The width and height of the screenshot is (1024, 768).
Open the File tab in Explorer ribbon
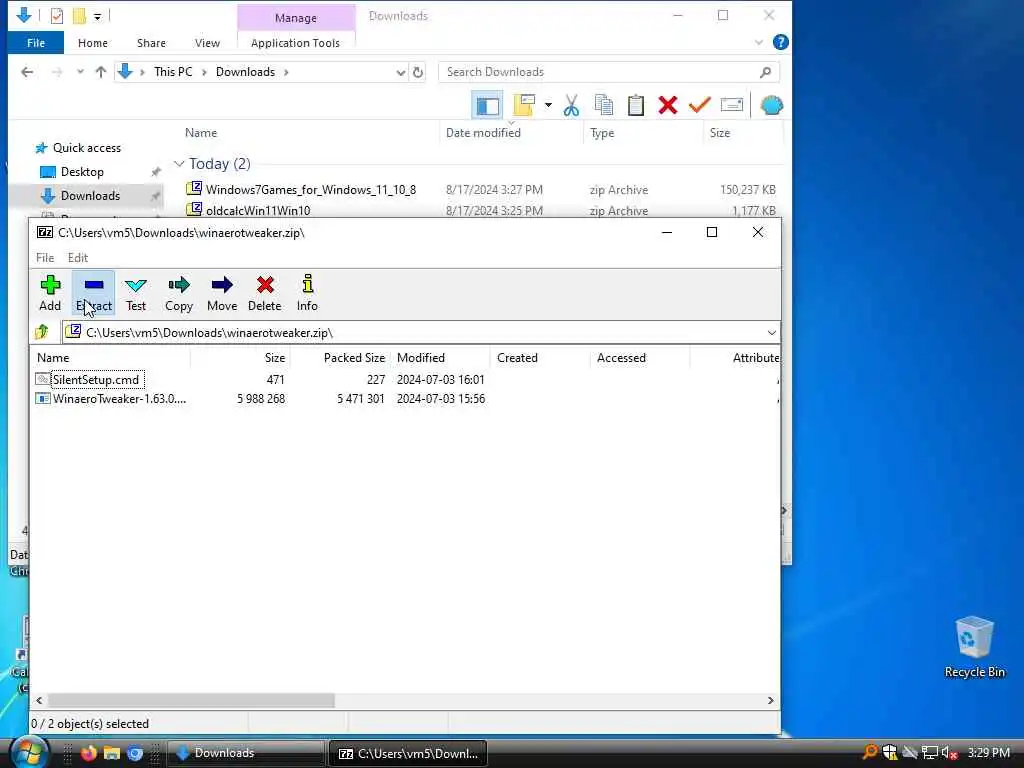tap(36, 43)
